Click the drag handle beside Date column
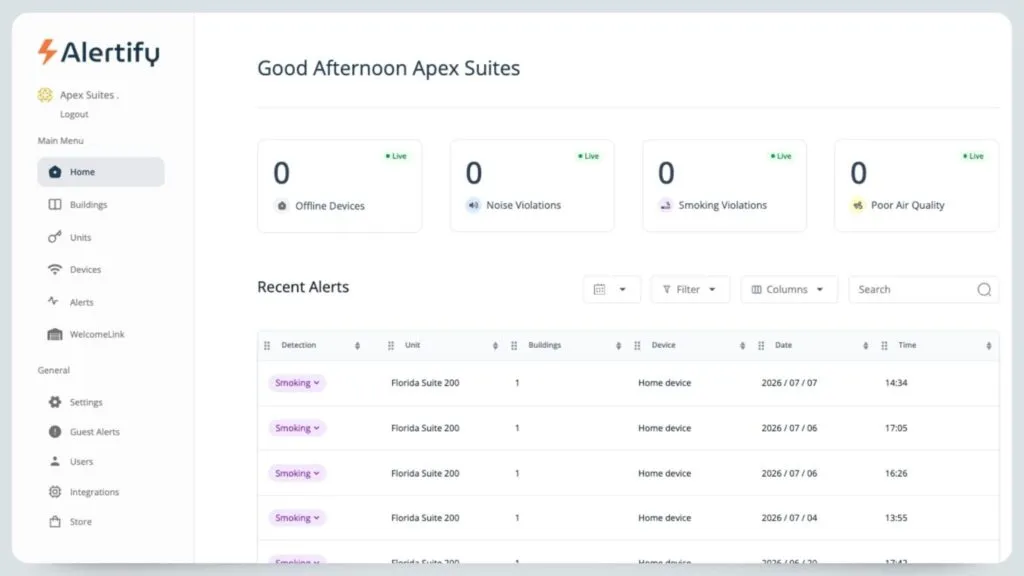This screenshot has width=1024, height=576. coord(761,345)
